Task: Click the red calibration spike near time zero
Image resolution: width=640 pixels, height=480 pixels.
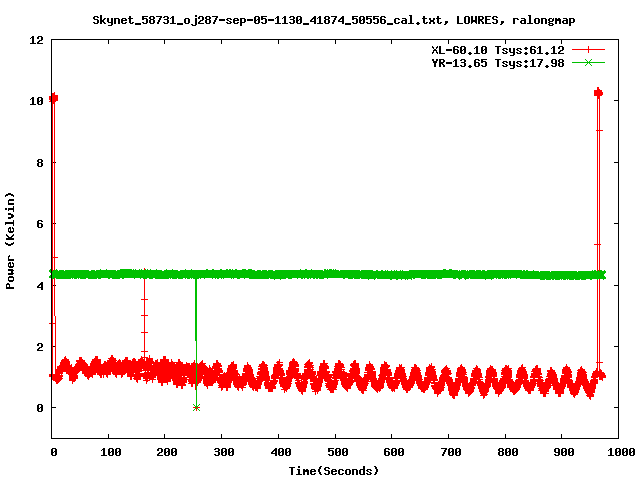Action: point(53,98)
